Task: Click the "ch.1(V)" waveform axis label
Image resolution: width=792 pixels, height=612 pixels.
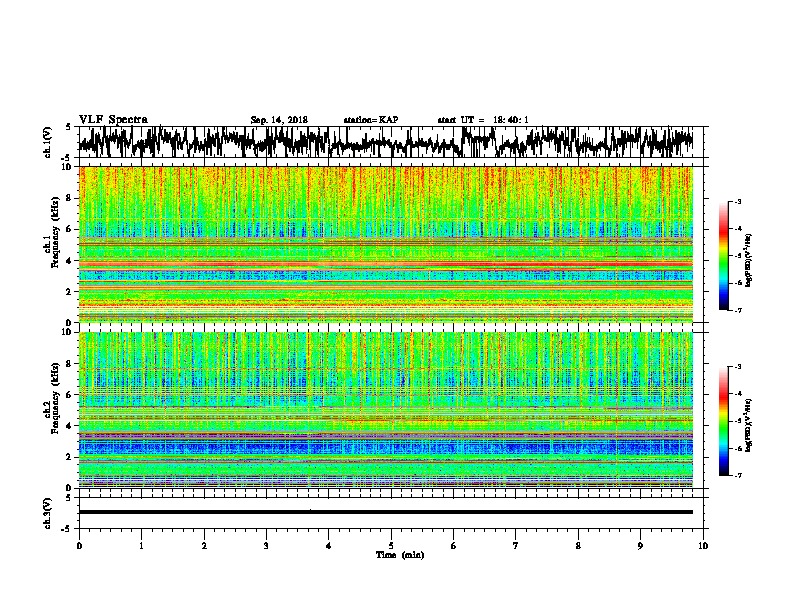Action: point(47,142)
